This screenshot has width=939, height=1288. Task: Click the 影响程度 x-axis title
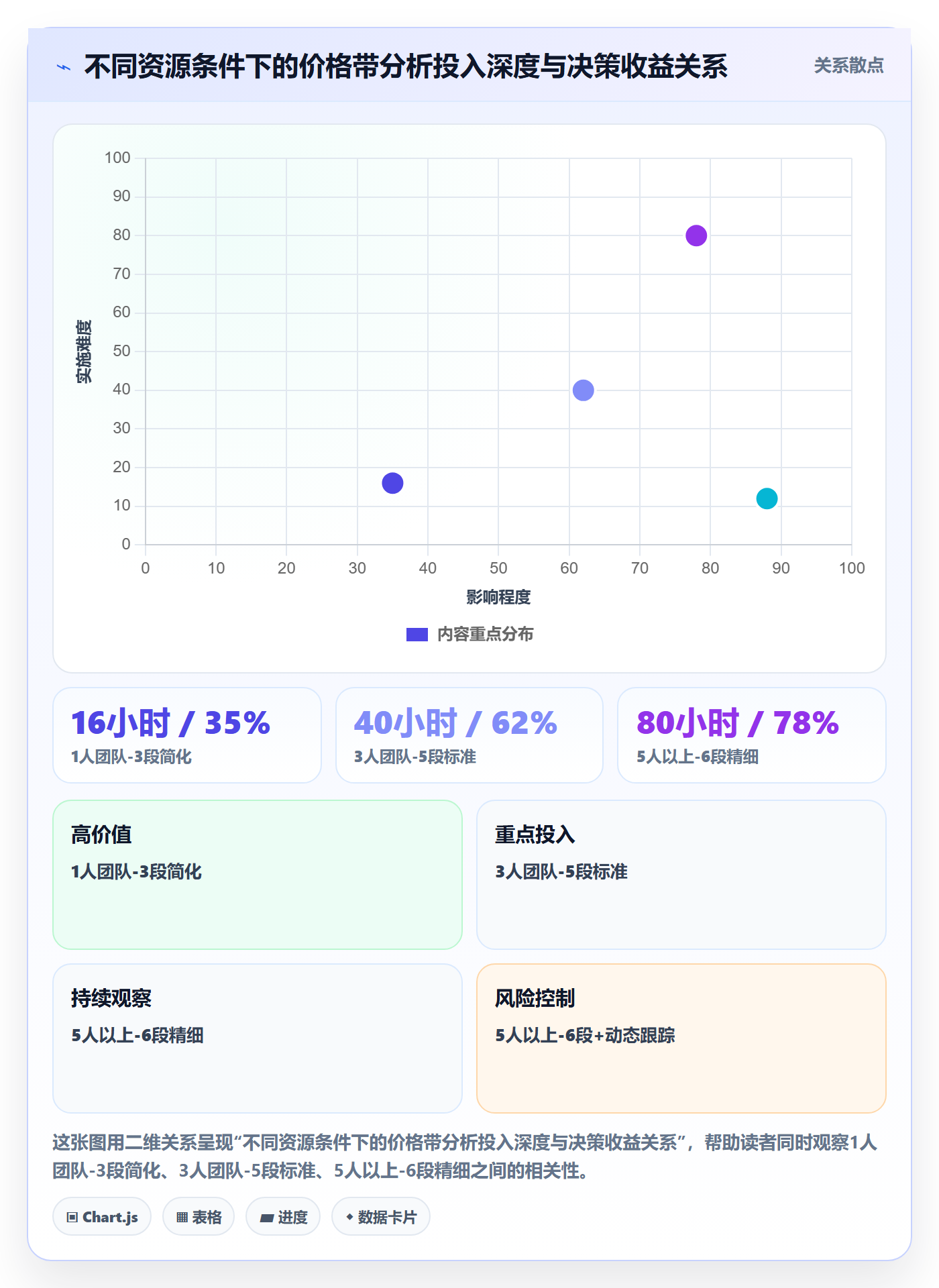(498, 597)
